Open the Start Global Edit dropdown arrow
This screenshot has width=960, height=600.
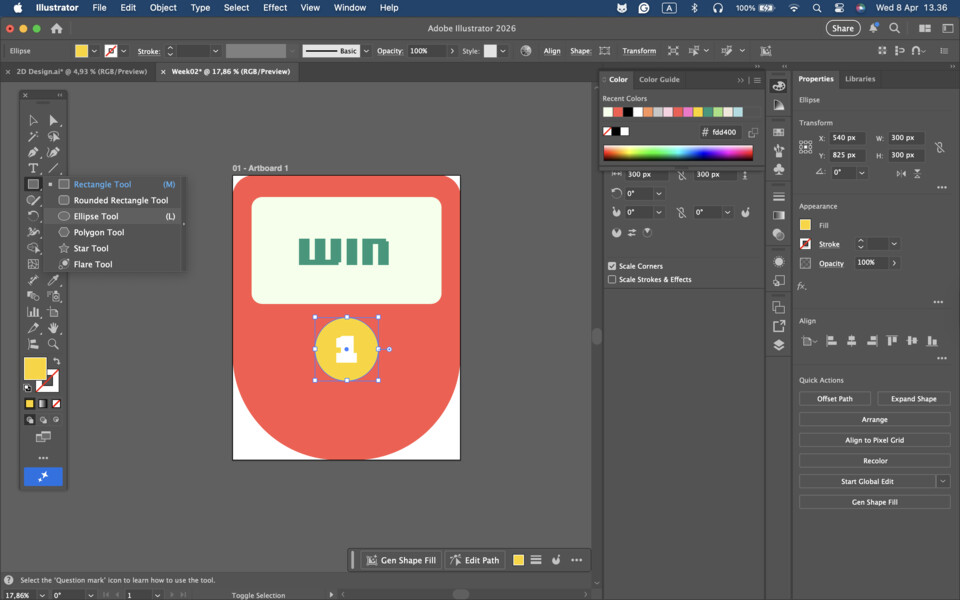(x=942, y=482)
